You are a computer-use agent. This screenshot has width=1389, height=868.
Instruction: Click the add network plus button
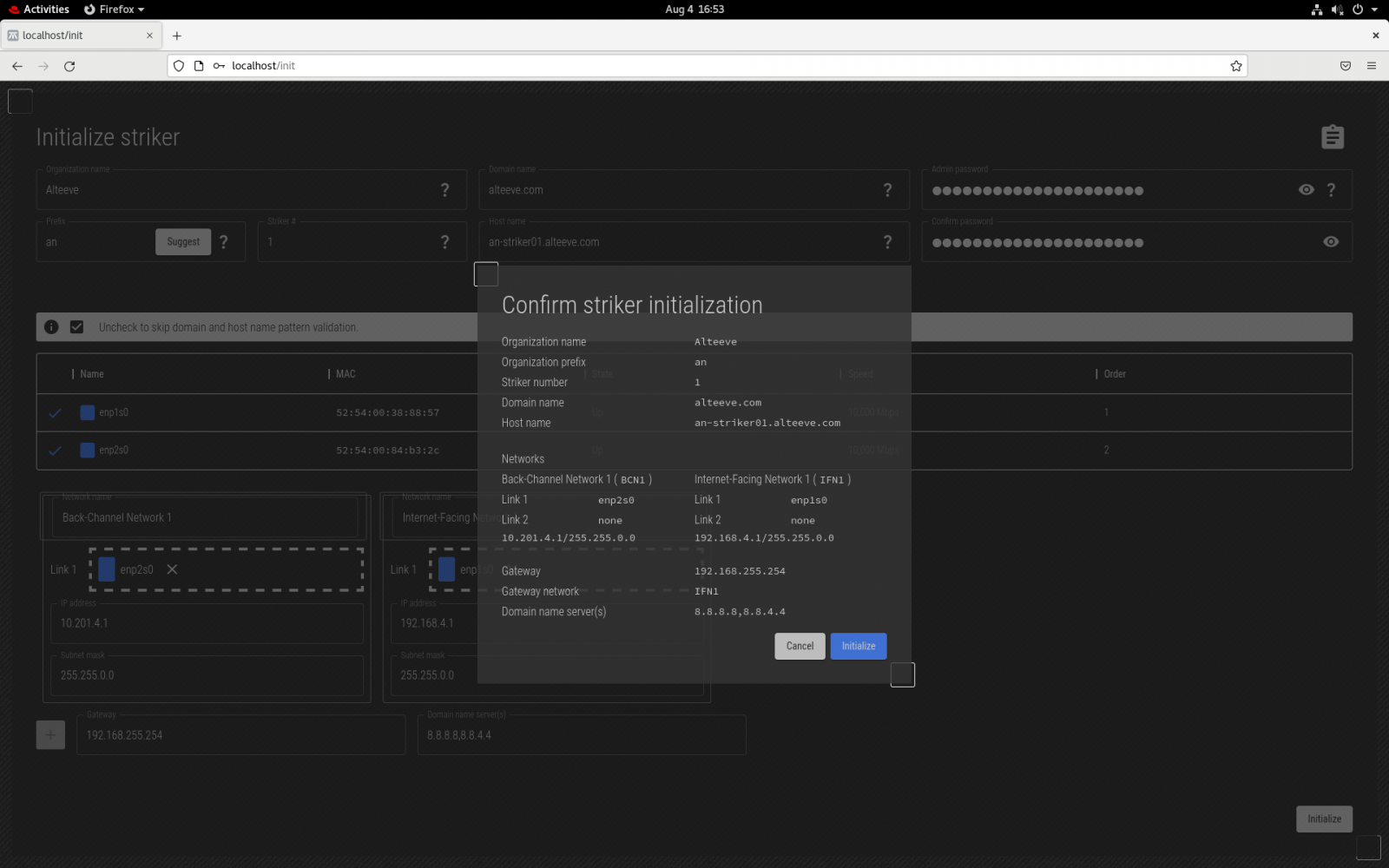point(50,735)
